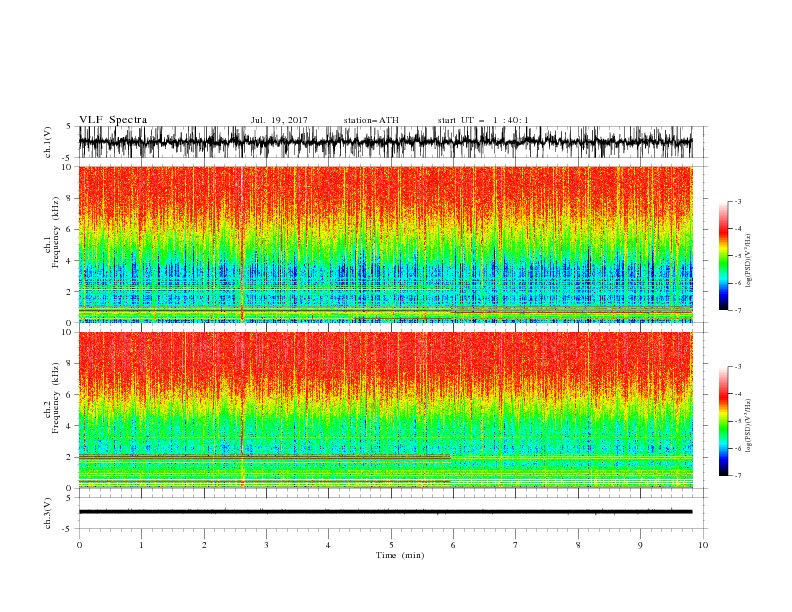Click the ch.3 flat voltage trace
Screen dimensions: 792x612
click(385, 512)
